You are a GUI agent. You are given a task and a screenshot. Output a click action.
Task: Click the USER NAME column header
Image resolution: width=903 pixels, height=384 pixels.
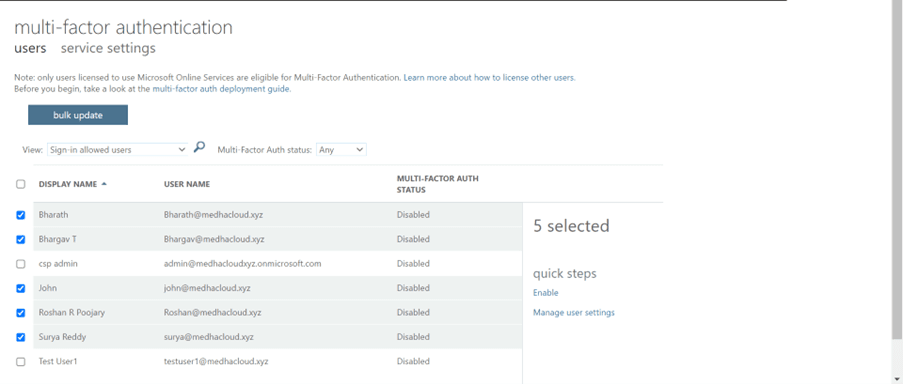pos(187,184)
